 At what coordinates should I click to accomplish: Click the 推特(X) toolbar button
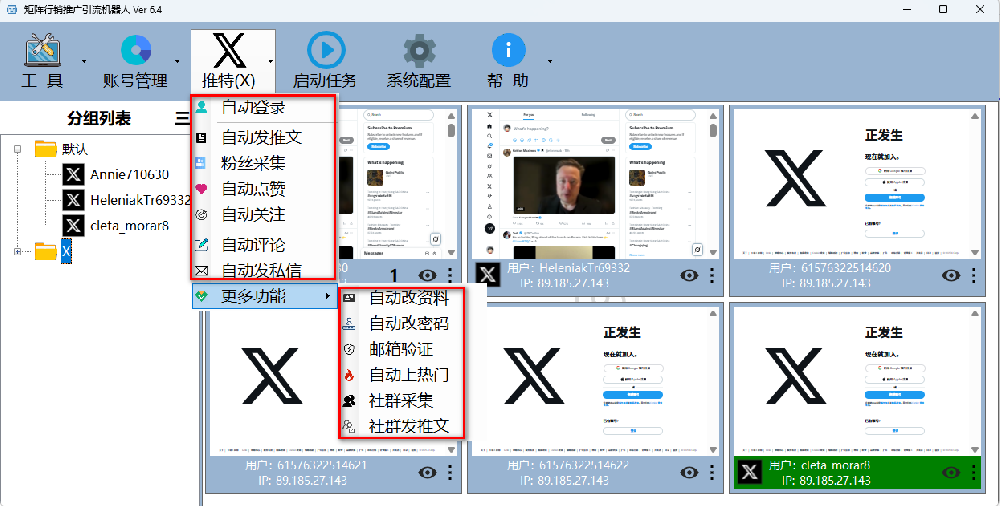[x=228, y=61]
